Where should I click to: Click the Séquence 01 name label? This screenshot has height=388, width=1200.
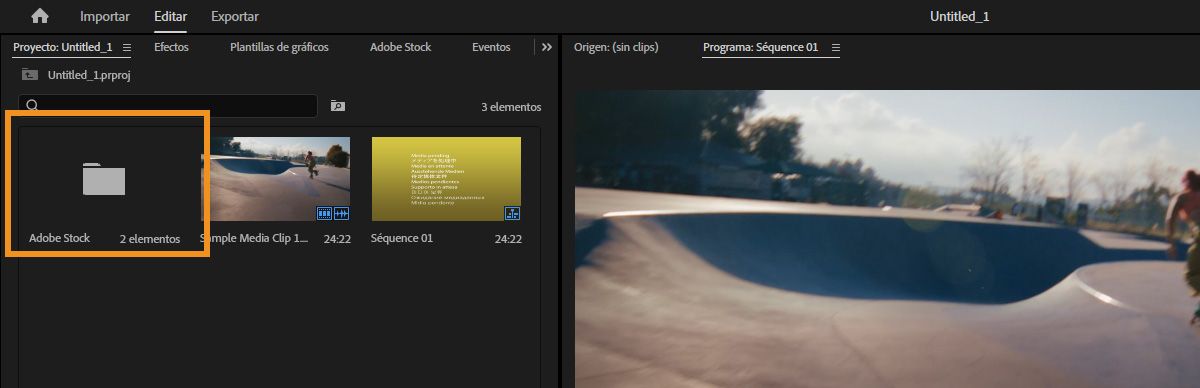coord(402,239)
